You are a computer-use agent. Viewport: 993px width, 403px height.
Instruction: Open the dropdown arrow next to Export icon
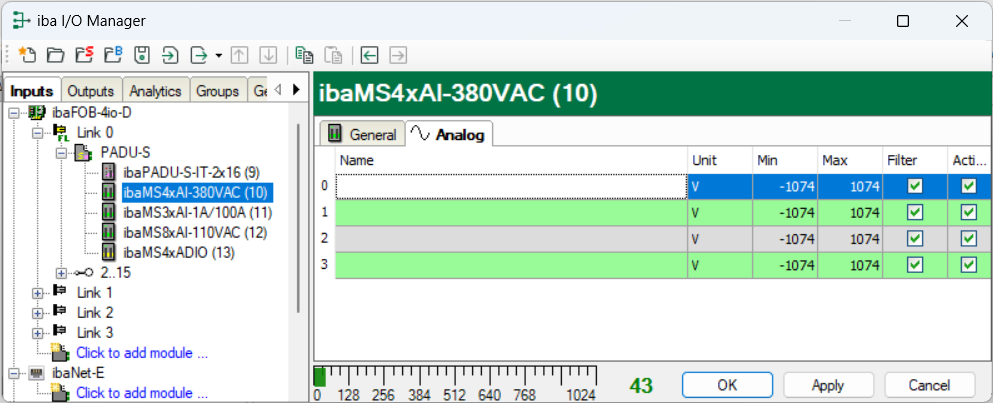pyautogui.click(x=218, y=56)
